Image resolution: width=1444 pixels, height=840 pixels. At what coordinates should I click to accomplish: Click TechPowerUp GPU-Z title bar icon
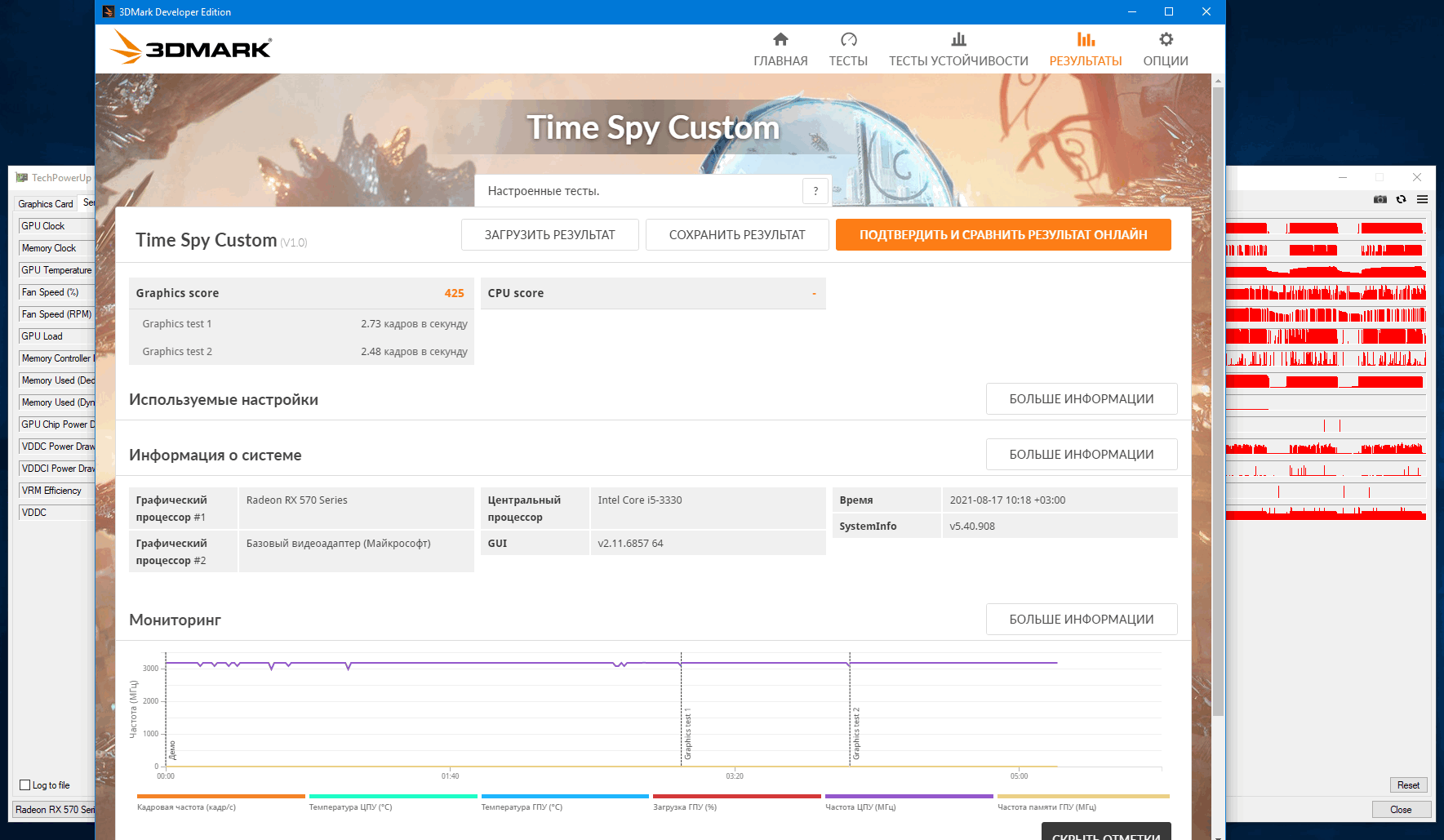click(x=22, y=177)
